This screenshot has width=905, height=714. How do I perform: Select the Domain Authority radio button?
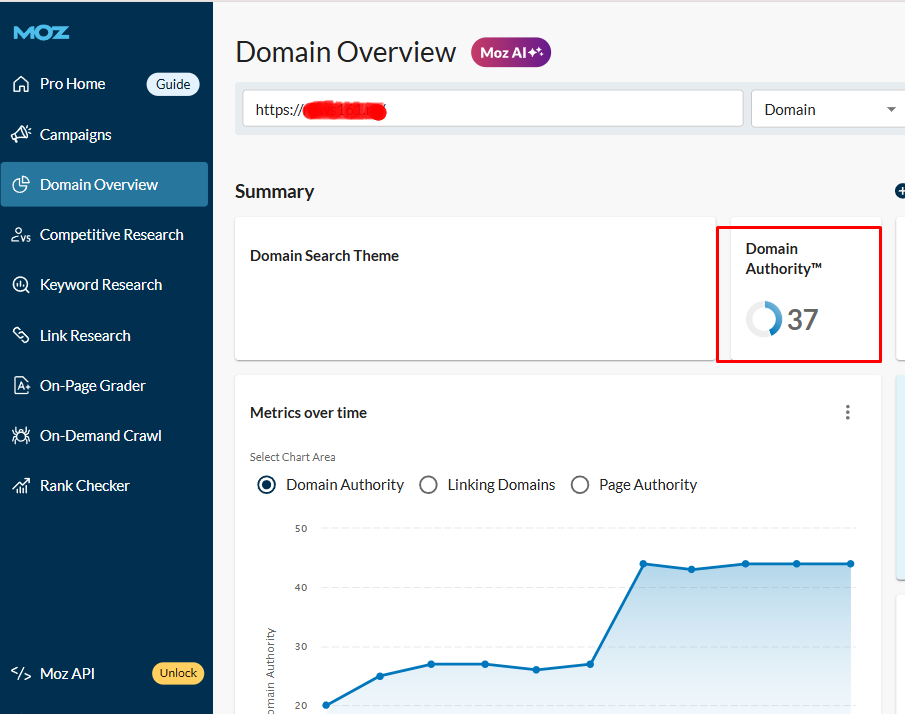pyautogui.click(x=267, y=485)
